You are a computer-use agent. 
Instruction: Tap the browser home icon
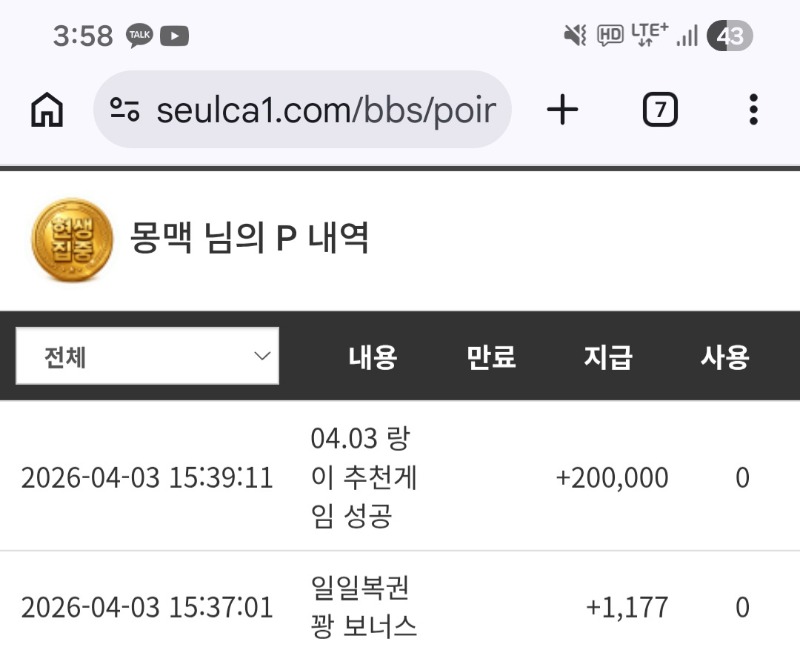47,110
